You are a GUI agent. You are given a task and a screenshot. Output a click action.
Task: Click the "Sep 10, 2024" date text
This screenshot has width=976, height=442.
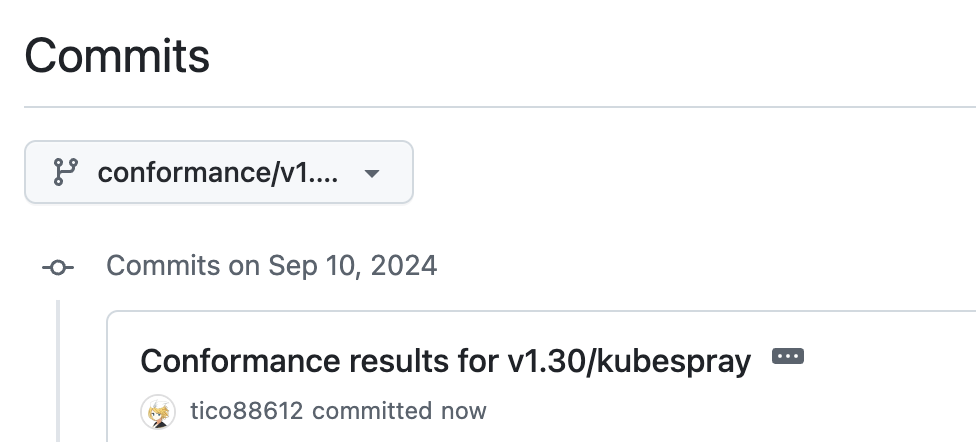pyautogui.click(x=352, y=266)
